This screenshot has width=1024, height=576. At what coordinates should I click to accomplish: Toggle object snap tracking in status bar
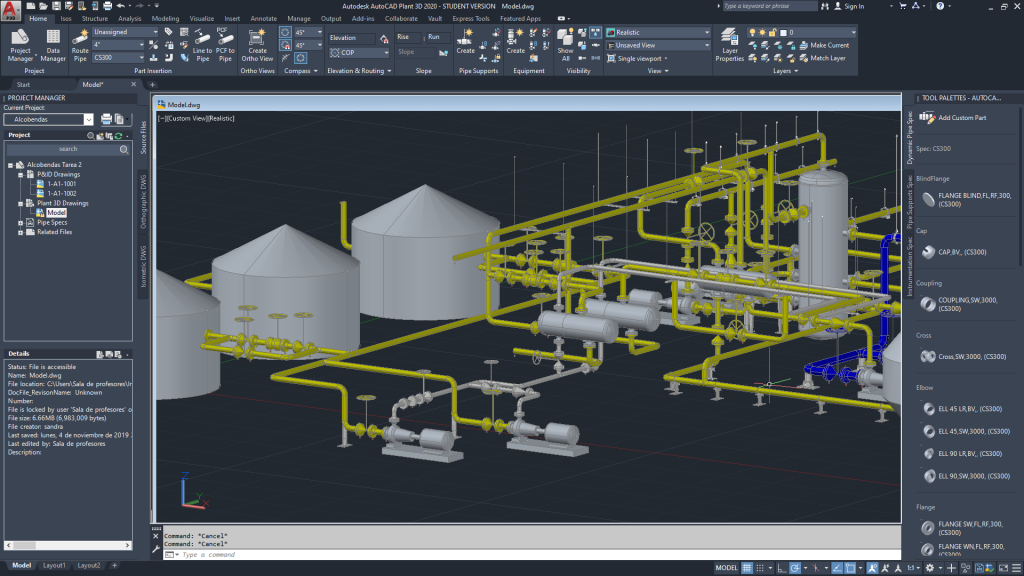[x=837, y=568]
